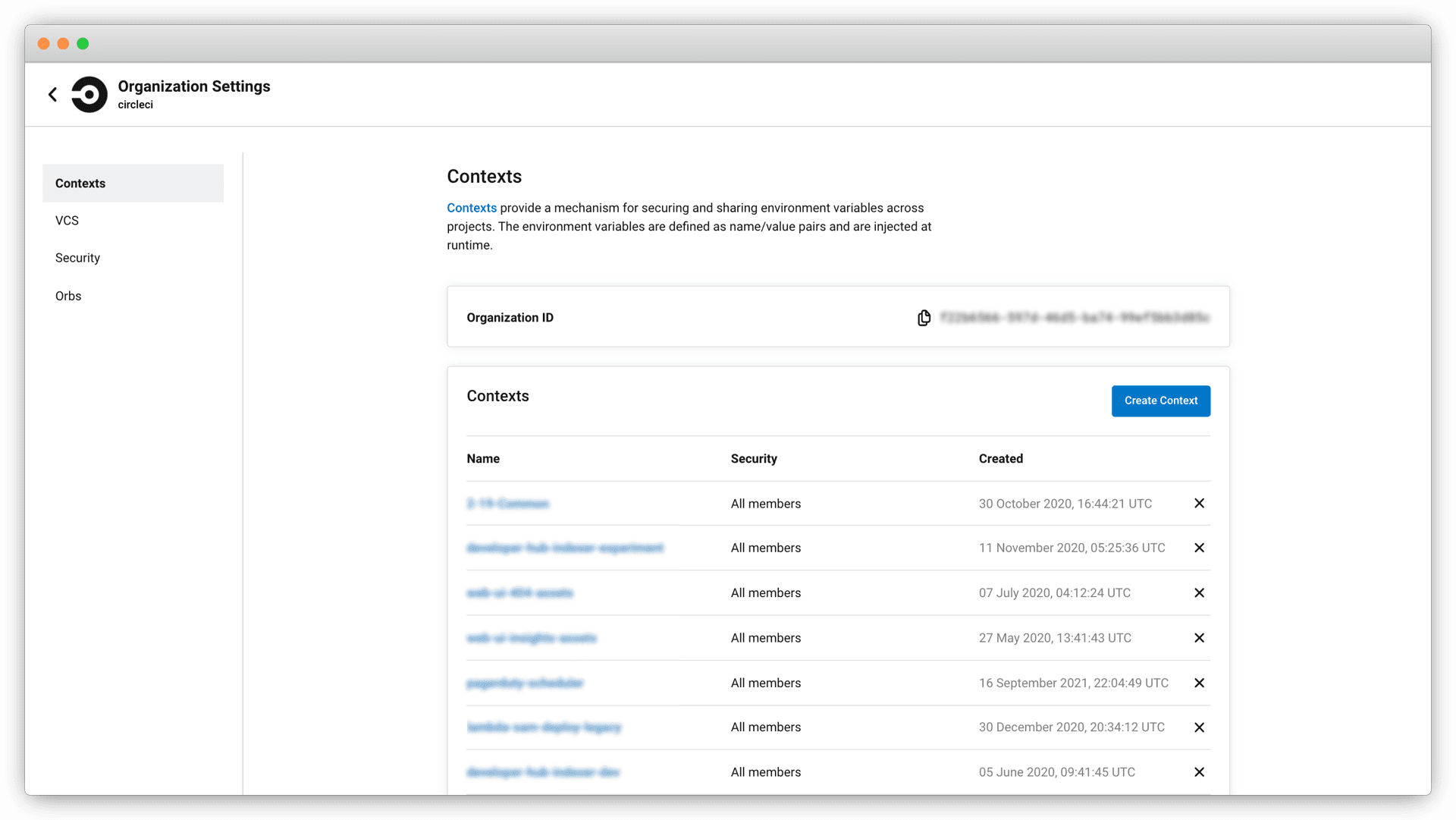Open the context link created 11 November 2020
Screen dimensions: 1456x820
[565, 548]
